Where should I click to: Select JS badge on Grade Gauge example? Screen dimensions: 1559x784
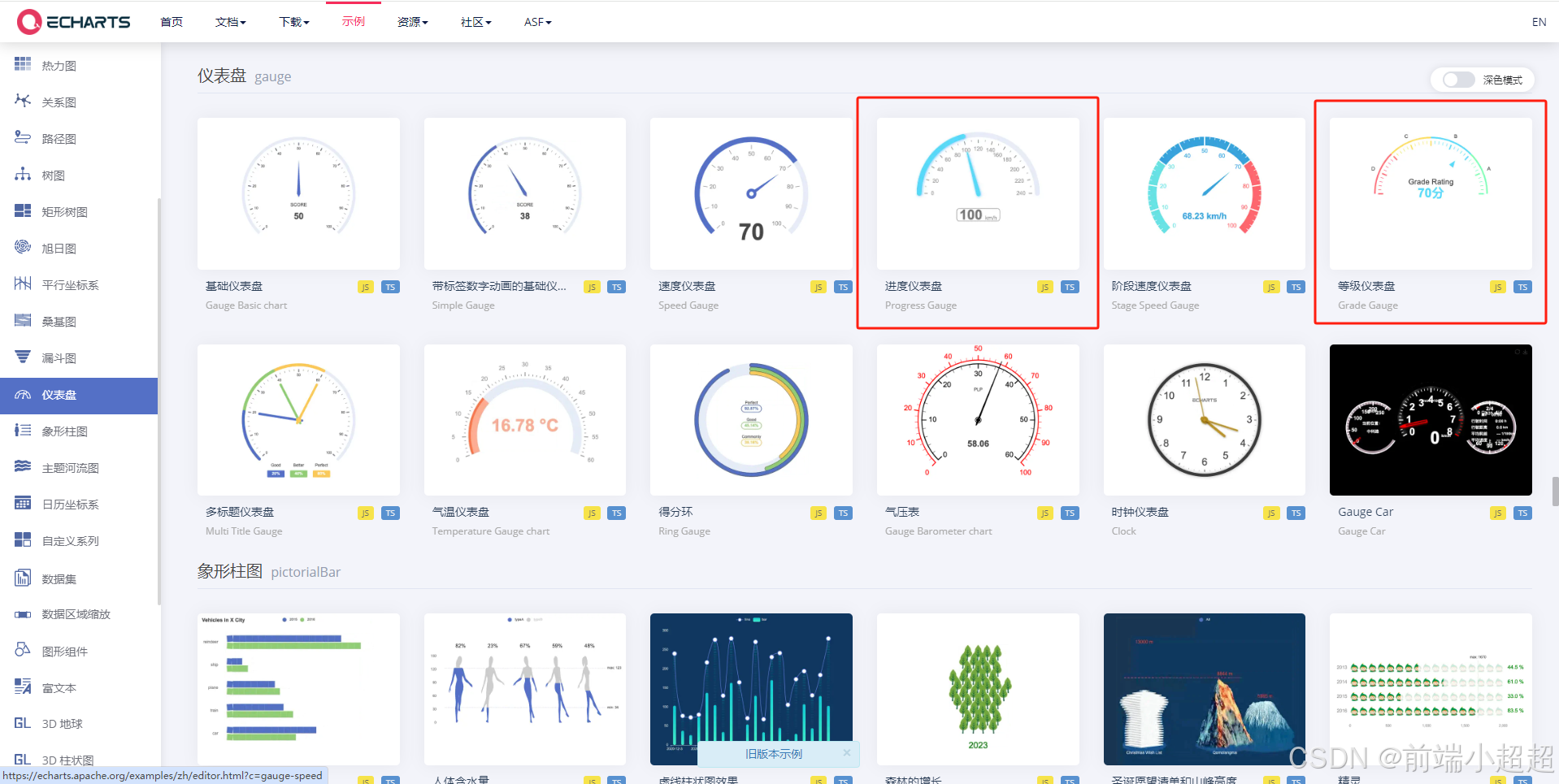pyautogui.click(x=1497, y=286)
